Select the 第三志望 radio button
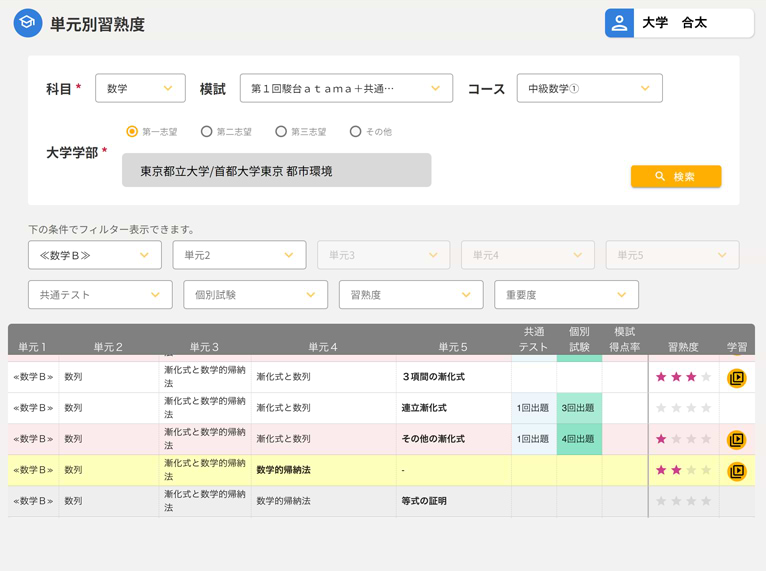The width and height of the screenshot is (766, 571). click(x=281, y=131)
